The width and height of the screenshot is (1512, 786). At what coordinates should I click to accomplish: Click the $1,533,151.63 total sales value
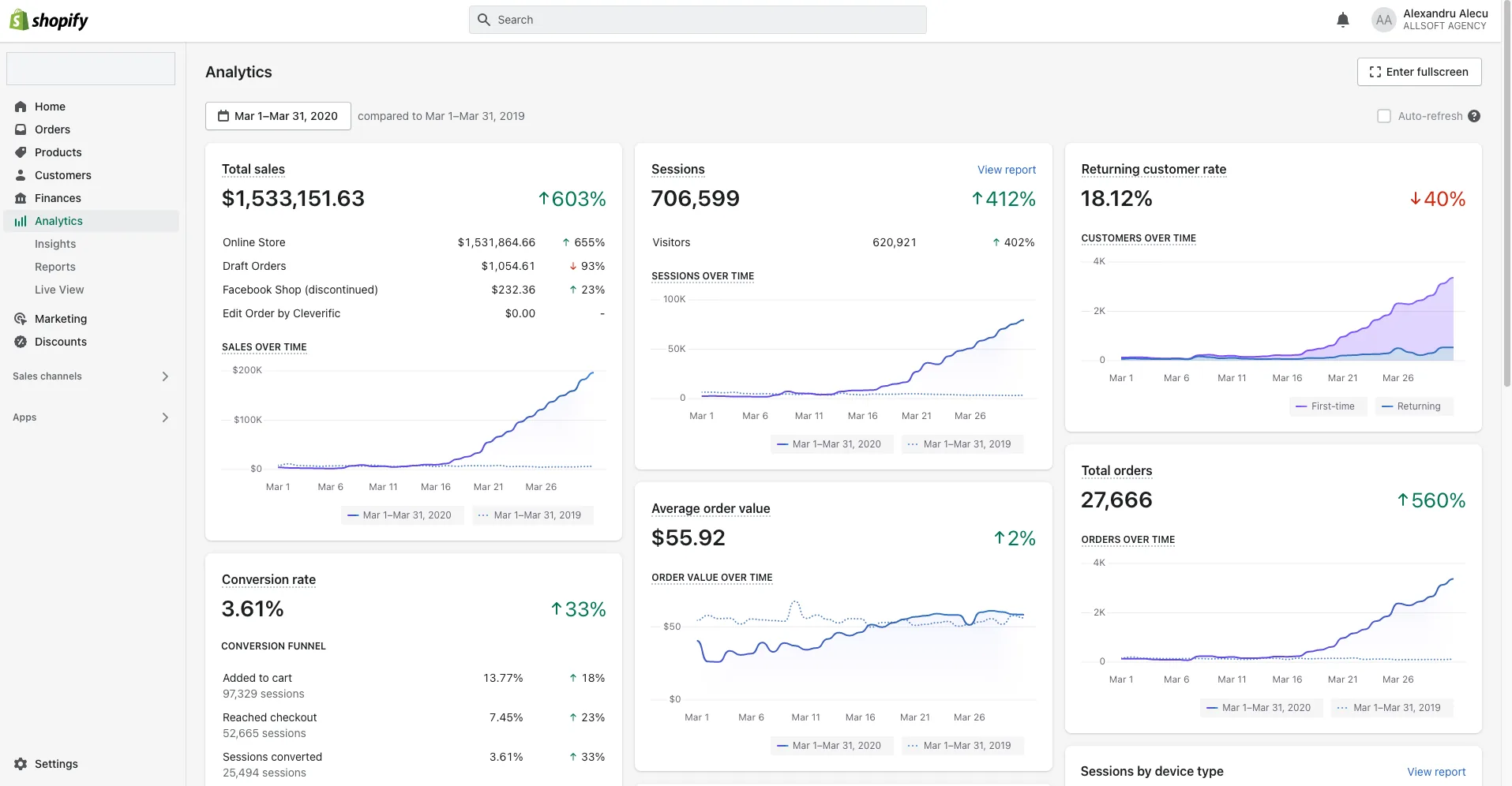pos(293,198)
